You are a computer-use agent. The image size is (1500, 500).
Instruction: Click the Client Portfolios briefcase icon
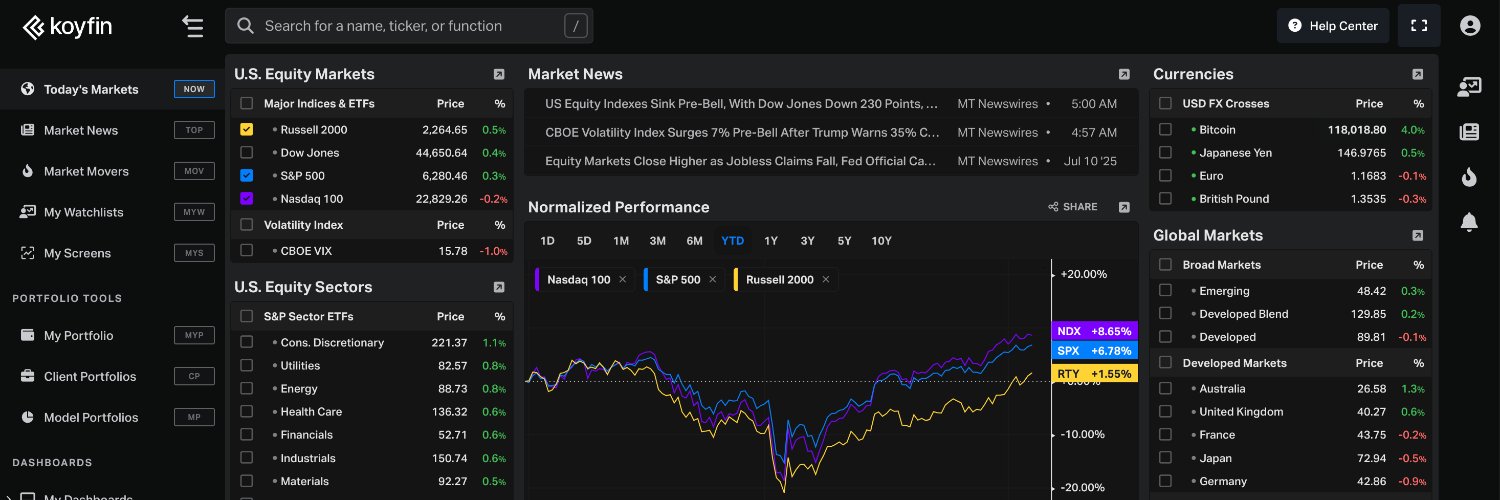27,376
